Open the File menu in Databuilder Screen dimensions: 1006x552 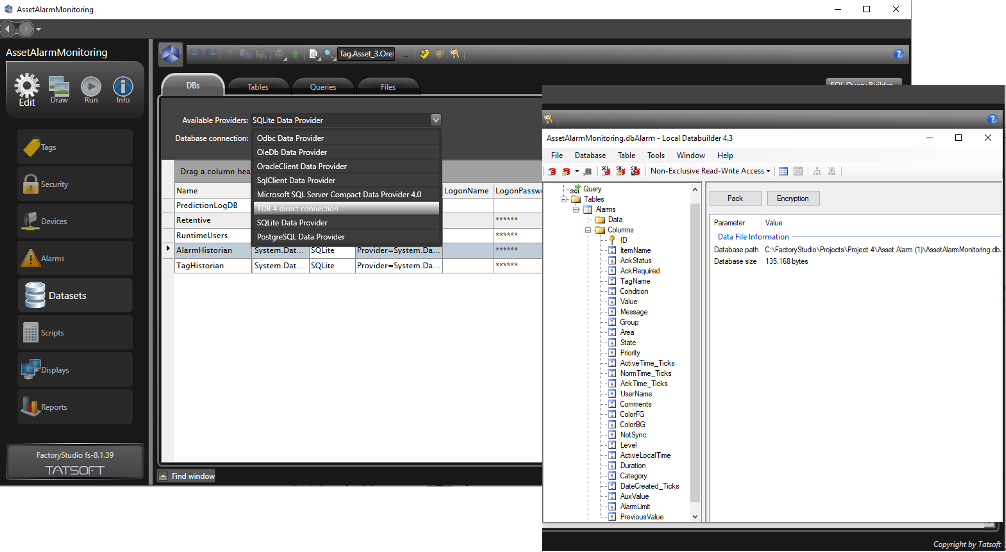pyautogui.click(x=557, y=155)
